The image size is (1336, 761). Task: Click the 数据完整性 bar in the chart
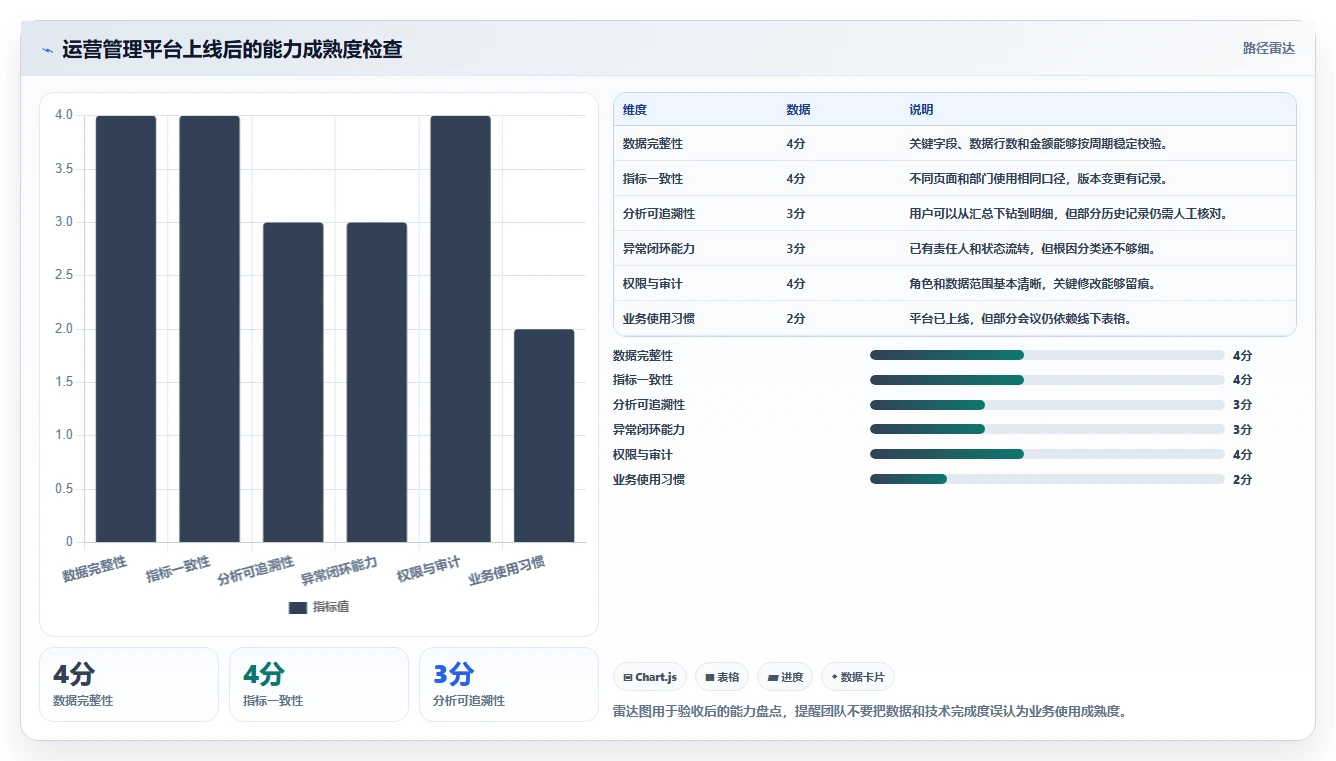126,329
